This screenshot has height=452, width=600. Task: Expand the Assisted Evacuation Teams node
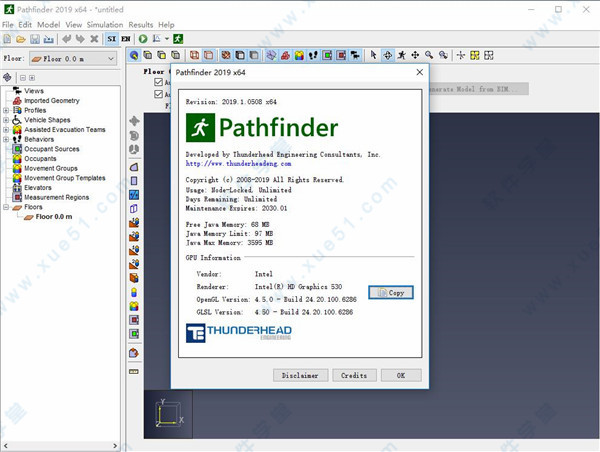6,130
